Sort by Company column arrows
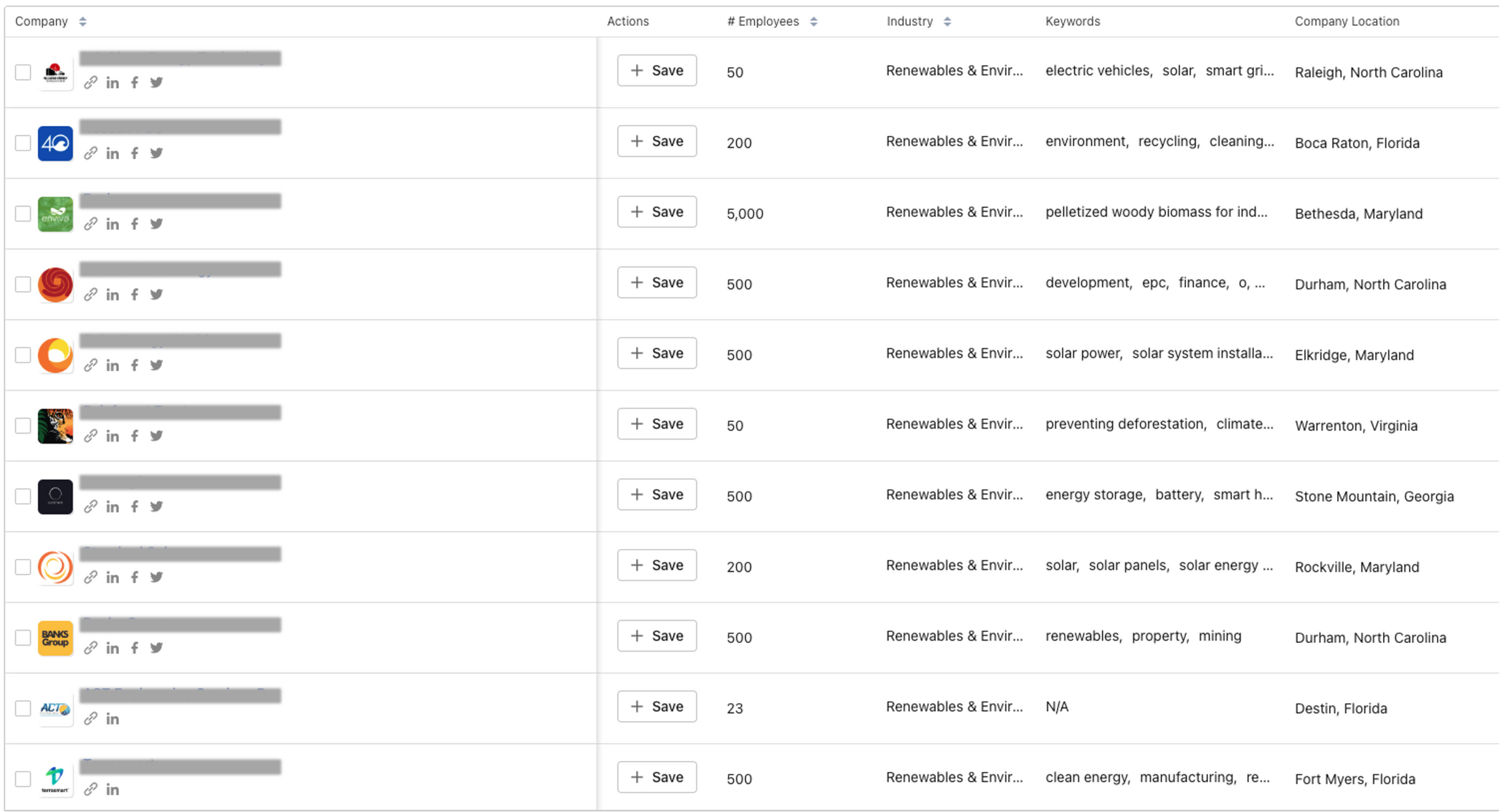The height and width of the screenshot is (812, 1500). coord(83,22)
